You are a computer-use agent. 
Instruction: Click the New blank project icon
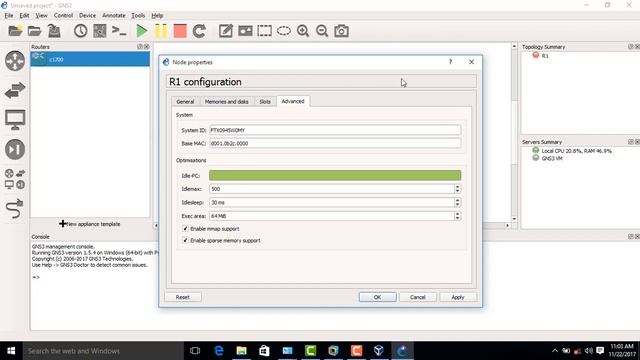tap(15, 31)
